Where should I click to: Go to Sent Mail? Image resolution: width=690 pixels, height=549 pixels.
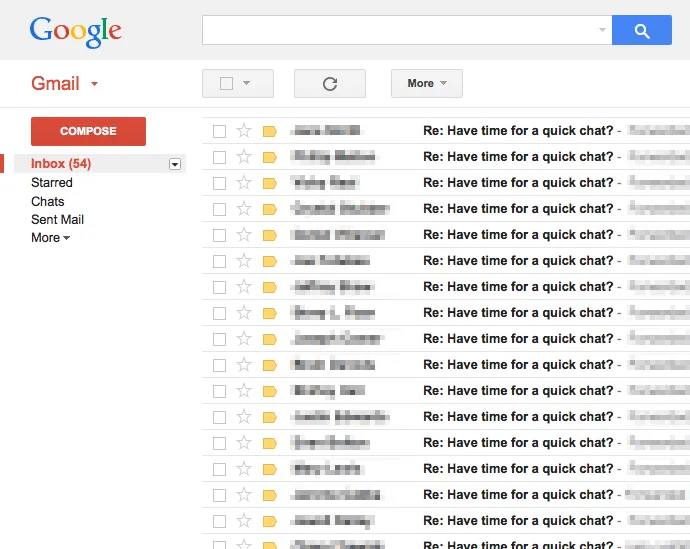coord(57,220)
